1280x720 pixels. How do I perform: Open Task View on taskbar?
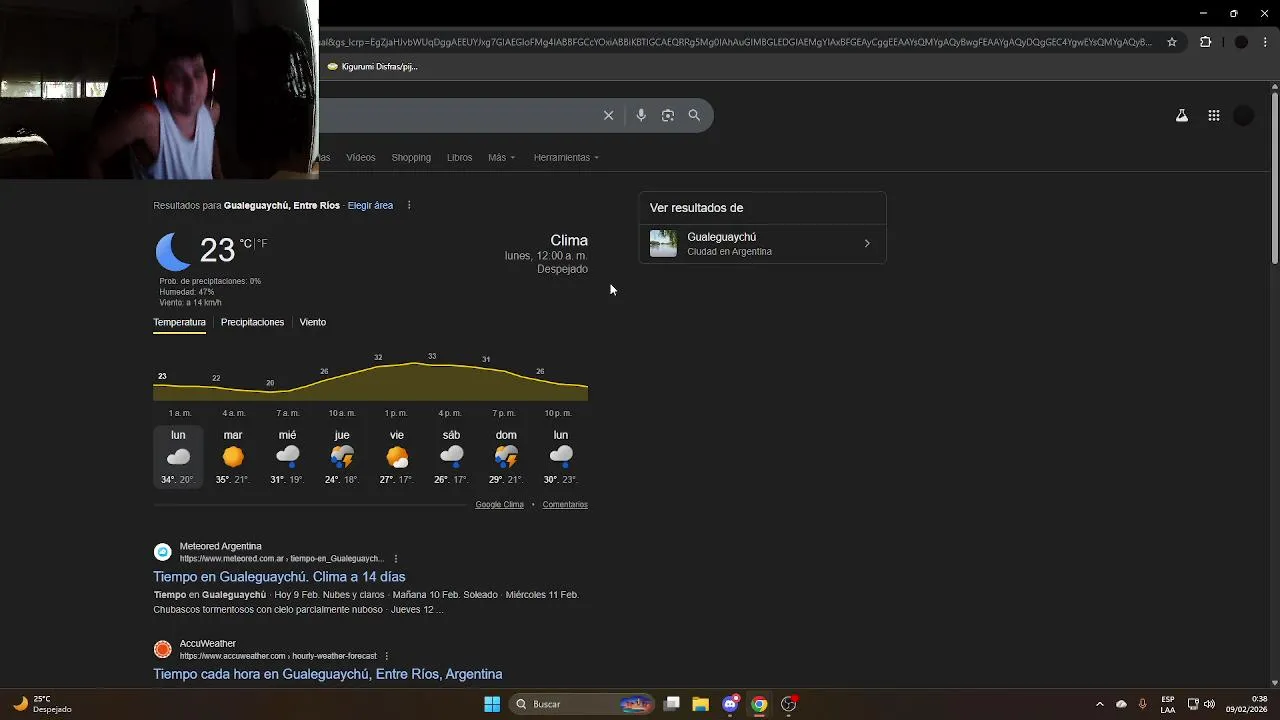pyautogui.click(x=672, y=704)
